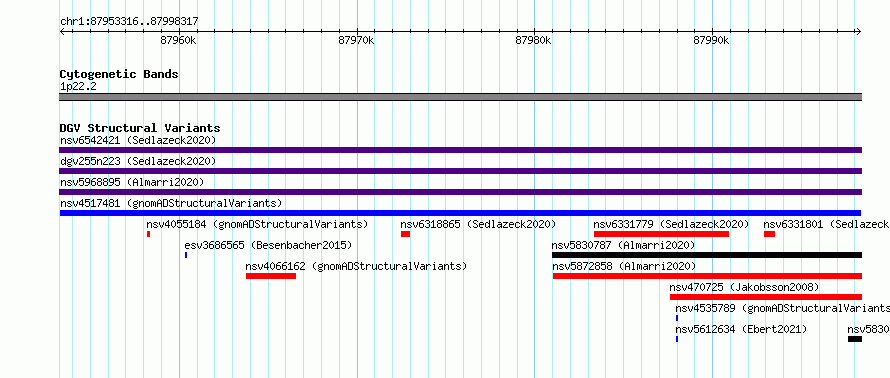Screen dimensions: 890x378
Task: Click the nsv6542421 (Sedlazeck2020) label
Action: [x=138, y=140]
